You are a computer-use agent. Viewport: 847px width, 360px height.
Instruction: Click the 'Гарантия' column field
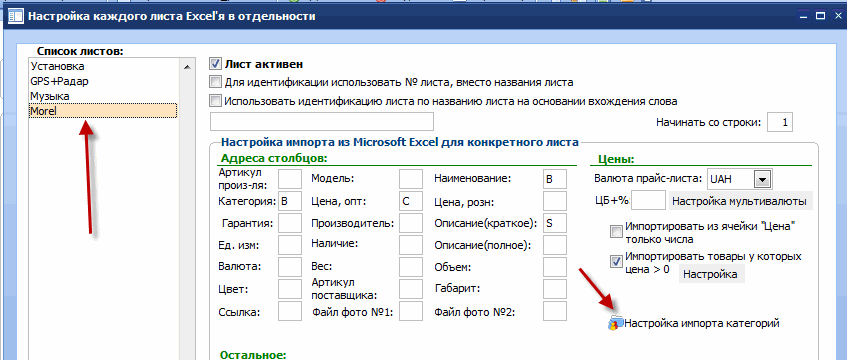pos(290,222)
